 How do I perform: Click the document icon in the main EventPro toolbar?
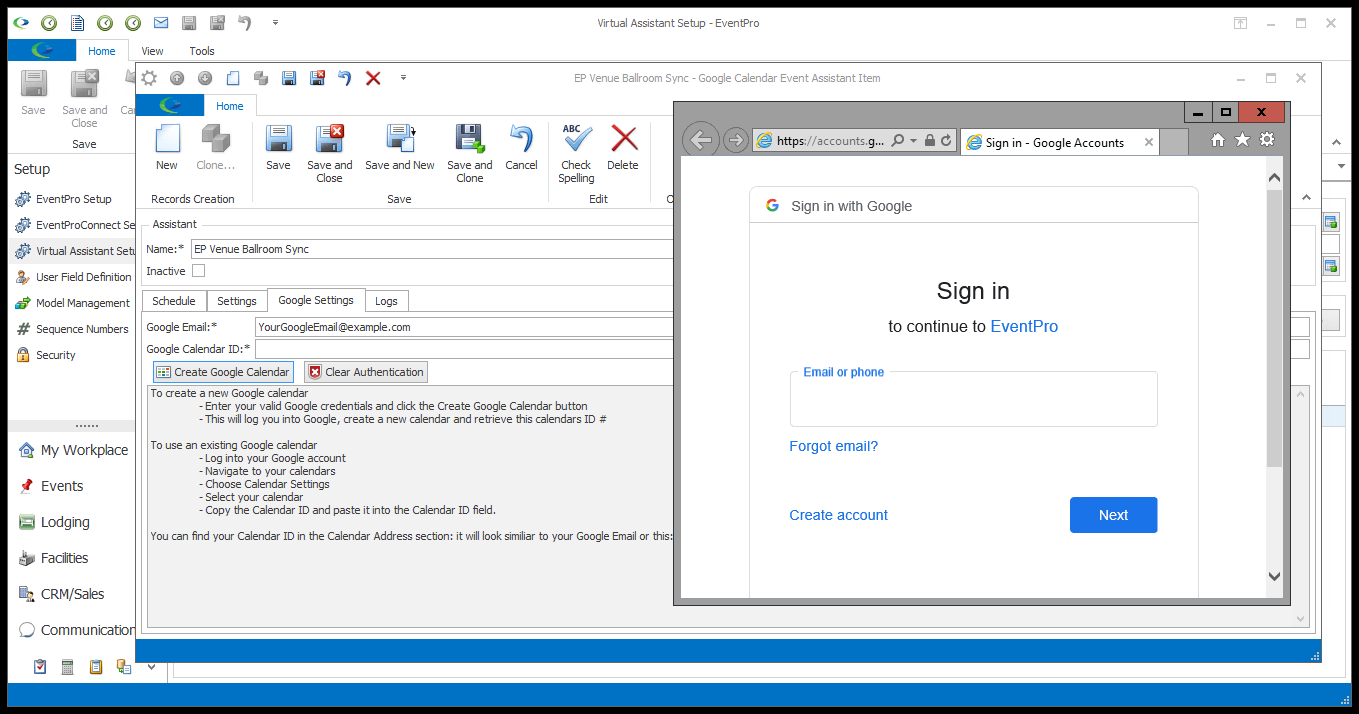[x=77, y=22]
